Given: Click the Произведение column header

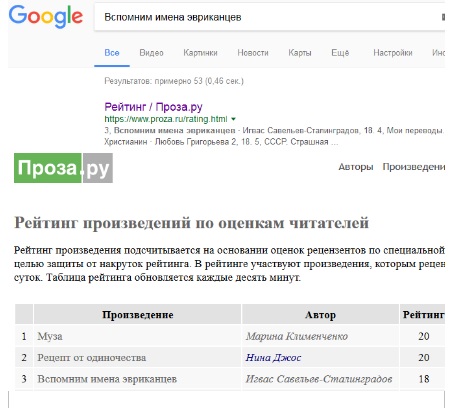Looking at the screenshot, I should point(137,314).
